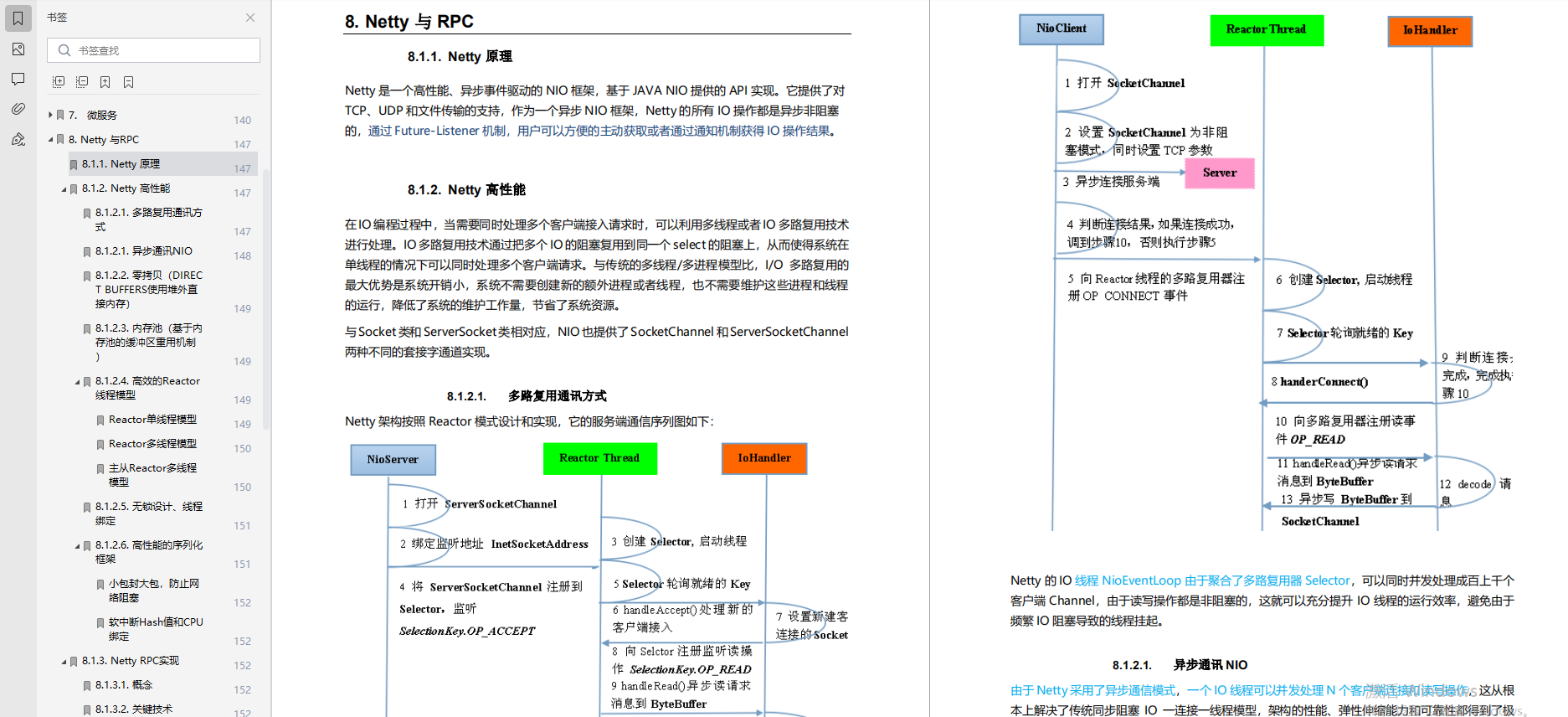Click page number 140 for 微服务
This screenshot has width=1568, height=717.
click(x=242, y=121)
